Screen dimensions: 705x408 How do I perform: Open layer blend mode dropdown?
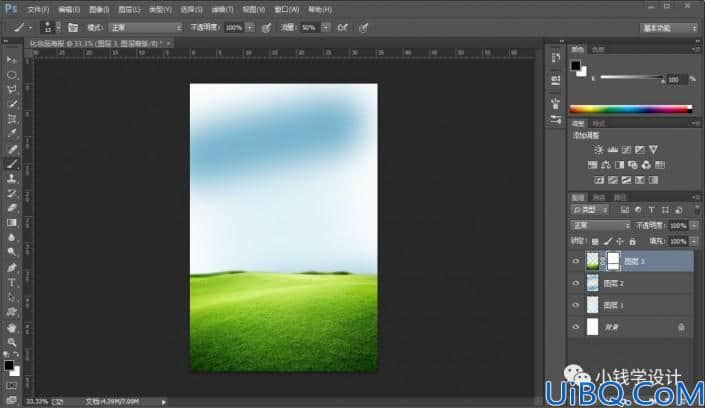point(600,225)
